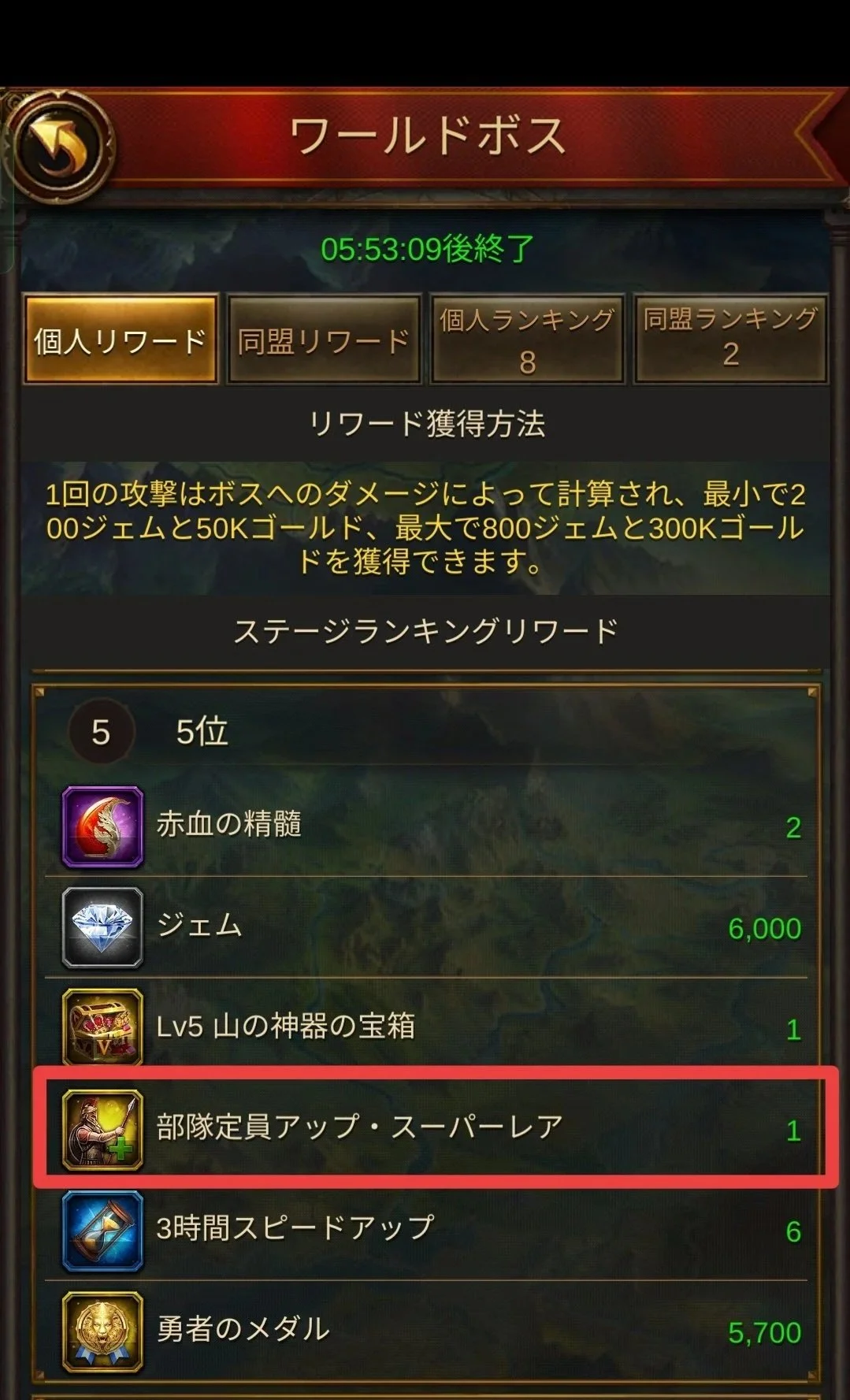Viewport: 850px width, 1400px height.
Task: Tap the Lv5 山の神器の宝箱 chest icon
Action: pyautogui.click(x=102, y=1028)
